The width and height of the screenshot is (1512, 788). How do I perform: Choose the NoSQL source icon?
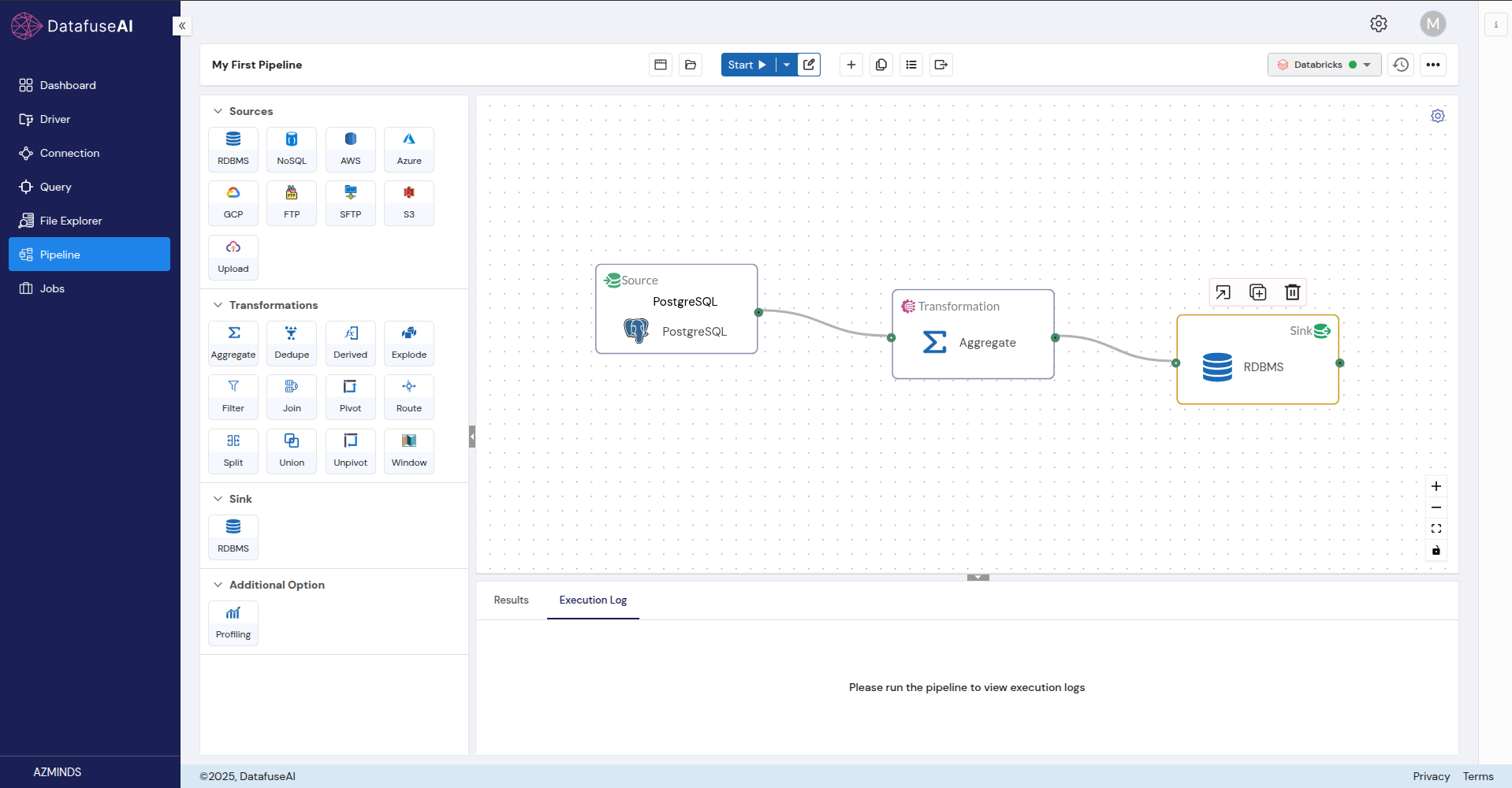point(292,149)
